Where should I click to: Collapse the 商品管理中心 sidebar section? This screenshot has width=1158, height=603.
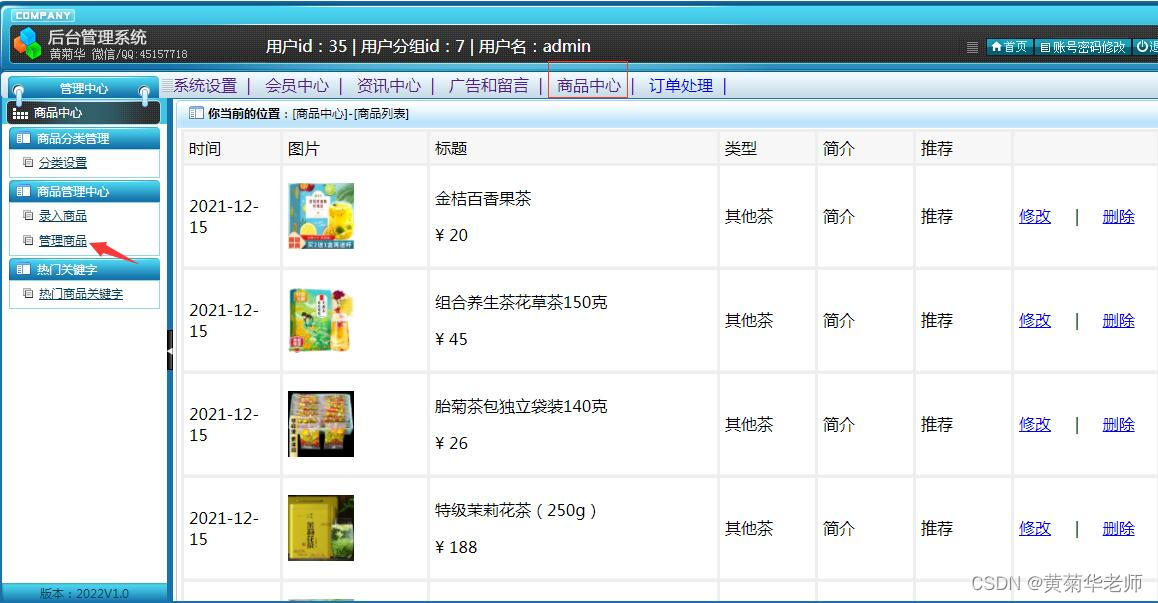click(84, 191)
